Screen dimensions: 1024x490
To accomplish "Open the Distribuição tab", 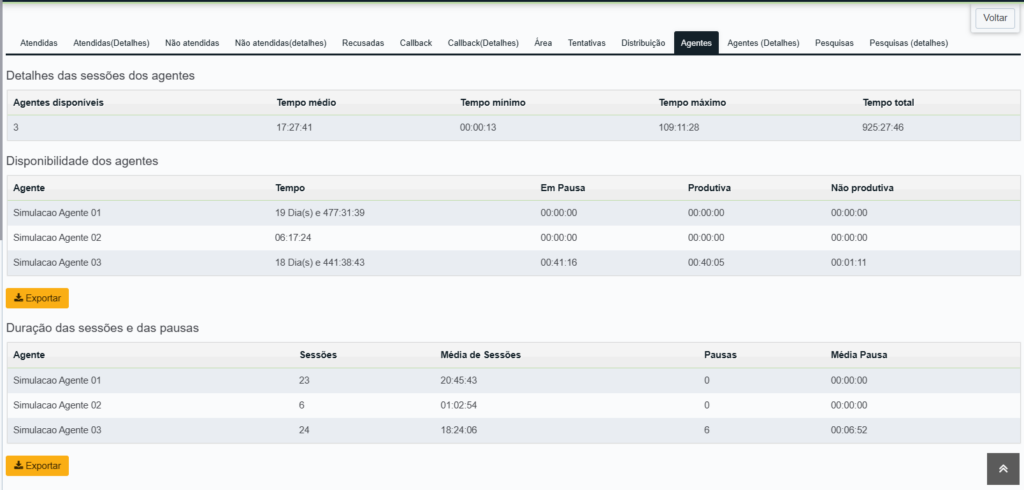I will [643, 43].
